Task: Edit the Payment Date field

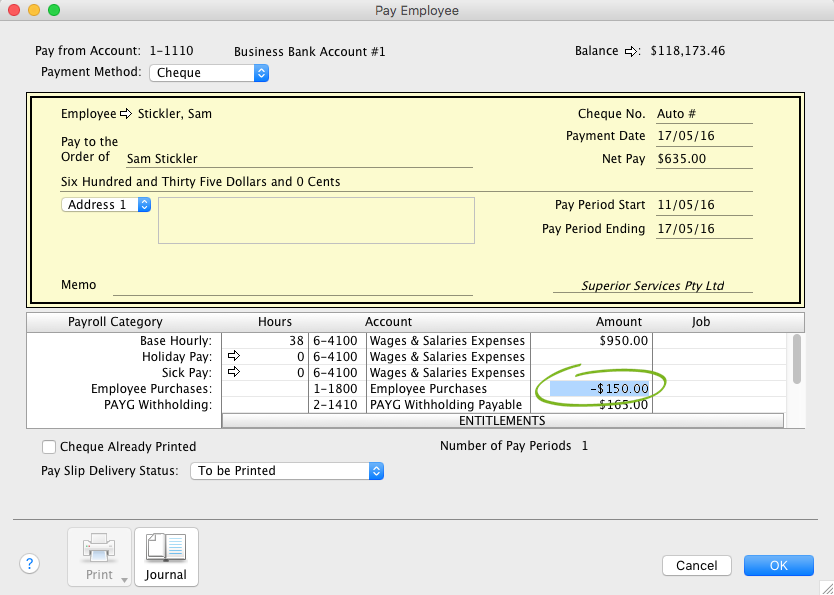Action: (x=703, y=136)
